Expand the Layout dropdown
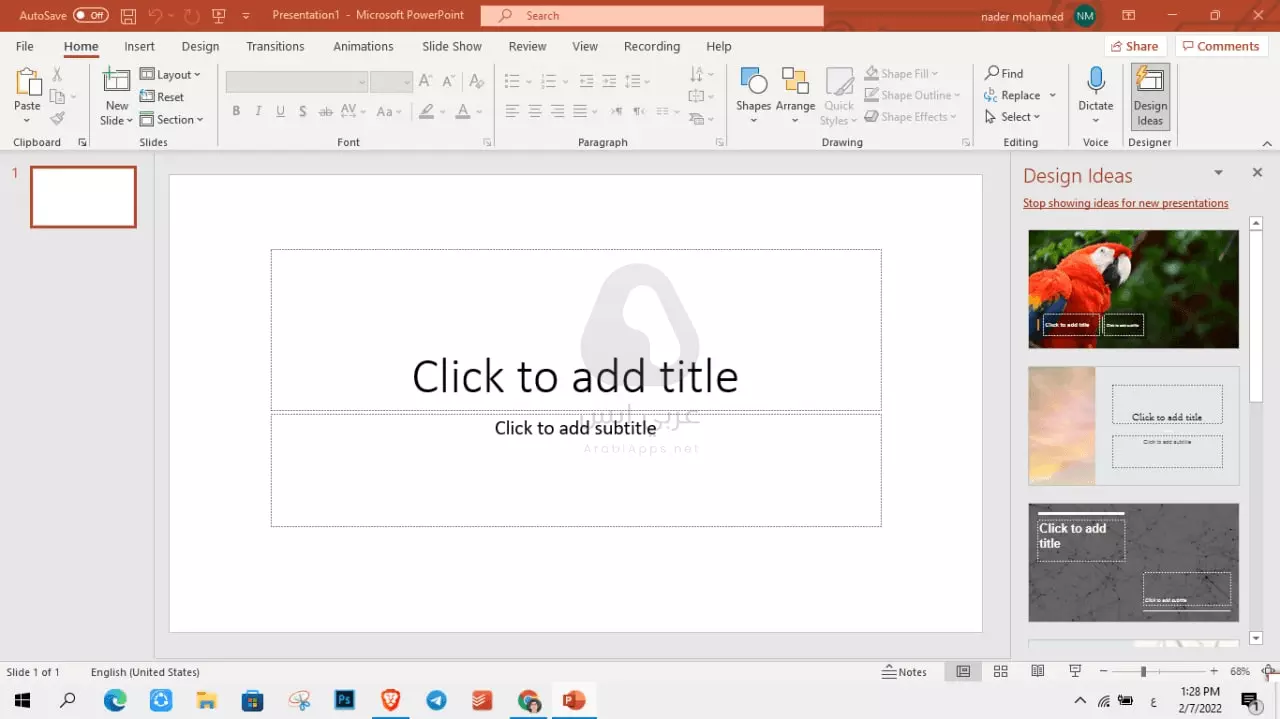The width and height of the screenshot is (1280, 719). click(x=170, y=74)
